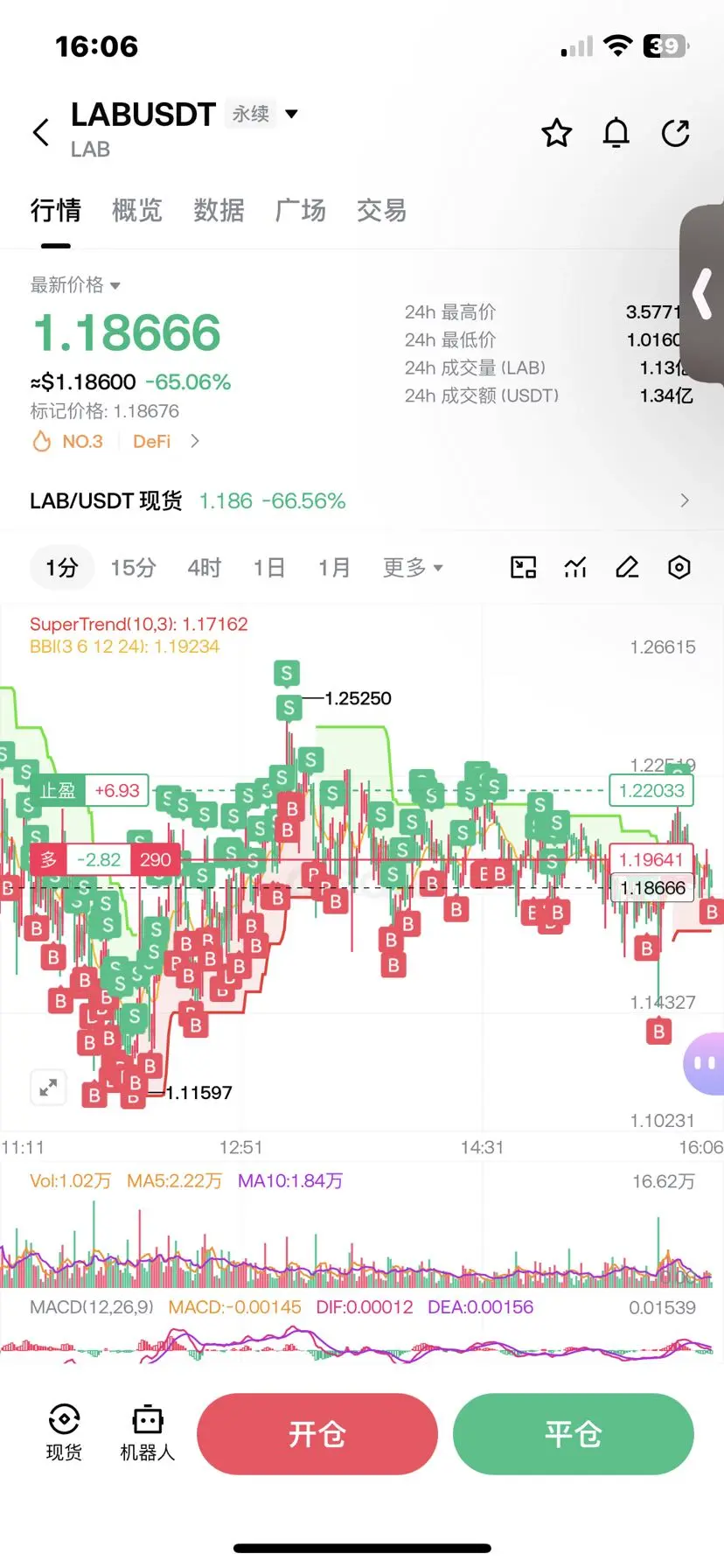Tap the Wi-Fi status icon

pyautogui.click(x=618, y=46)
